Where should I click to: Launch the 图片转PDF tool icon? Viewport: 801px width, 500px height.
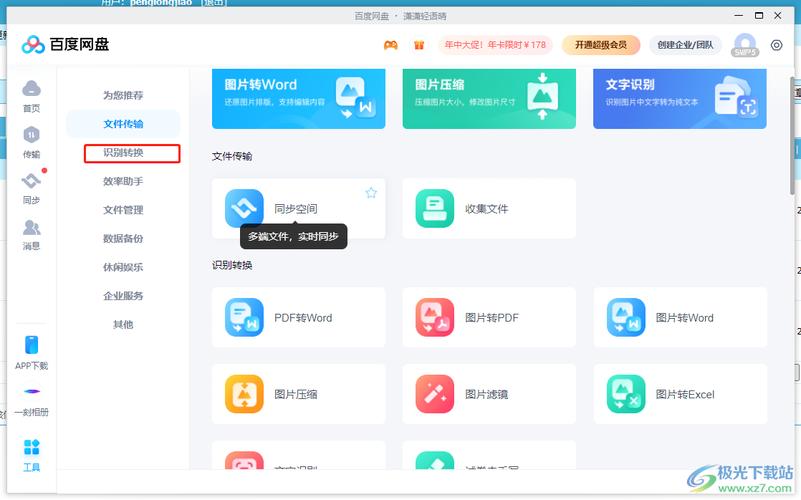tap(435, 317)
